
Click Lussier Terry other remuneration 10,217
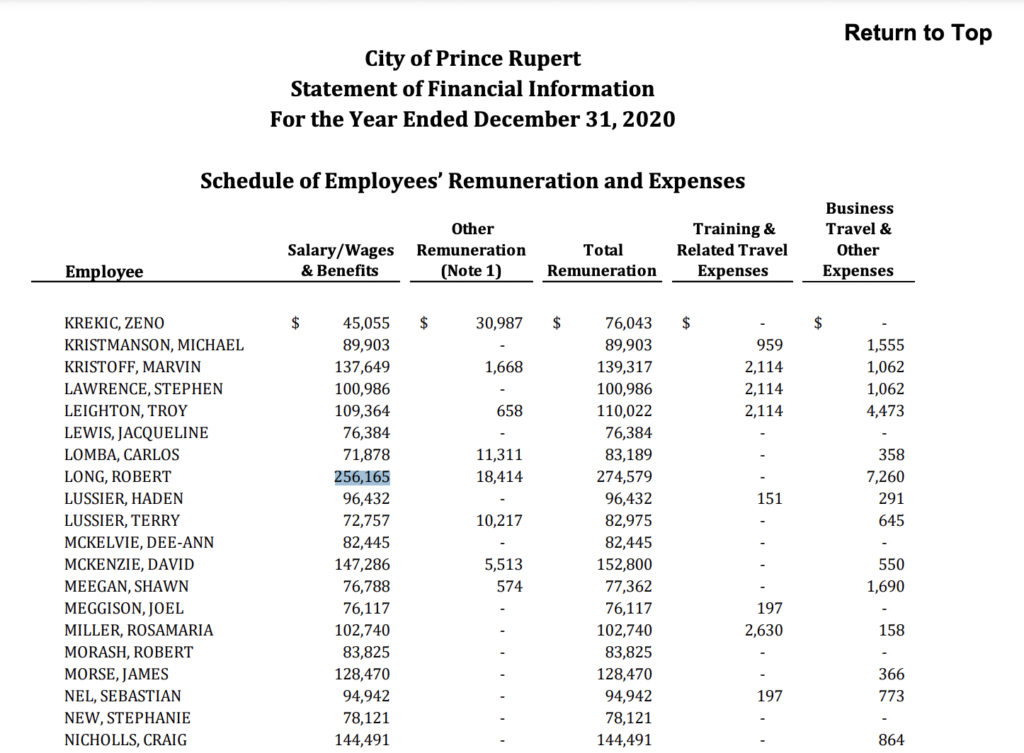pos(500,521)
